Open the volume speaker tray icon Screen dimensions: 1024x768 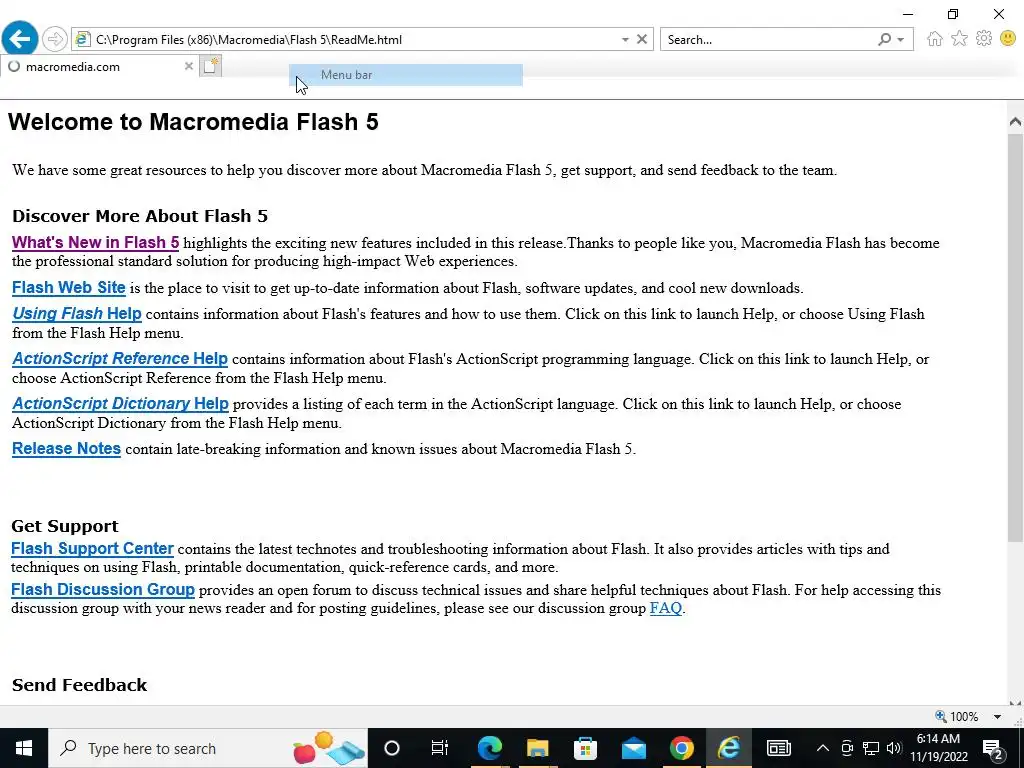(x=893, y=748)
